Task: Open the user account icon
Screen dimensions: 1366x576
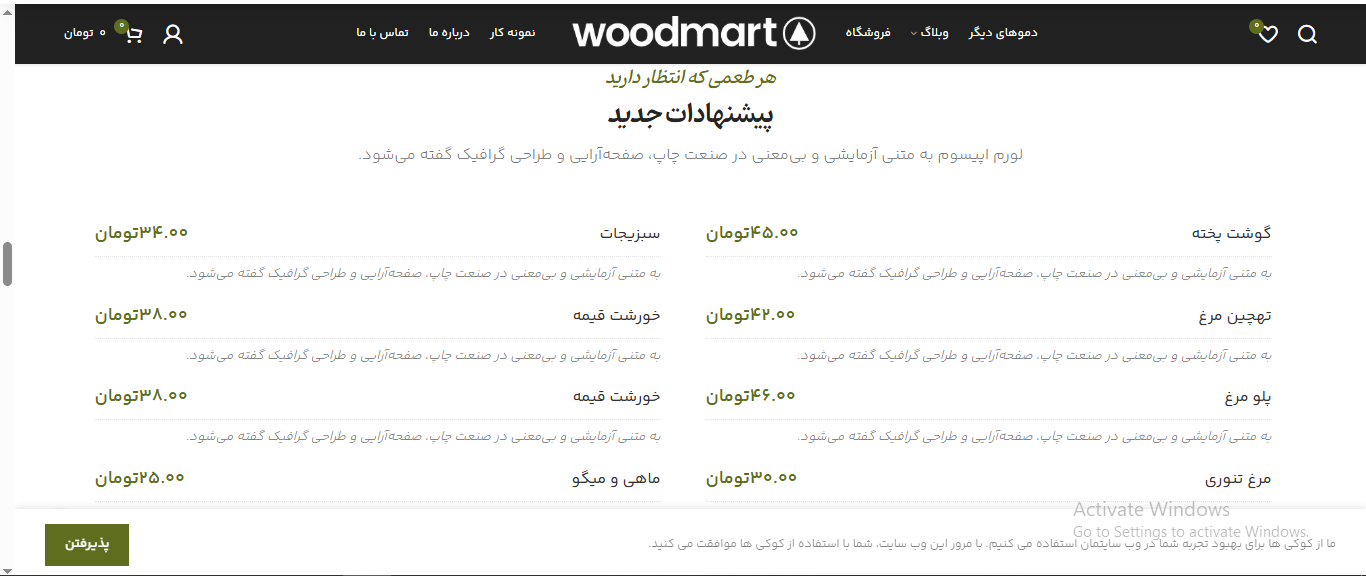Action: [x=173, y=33]
